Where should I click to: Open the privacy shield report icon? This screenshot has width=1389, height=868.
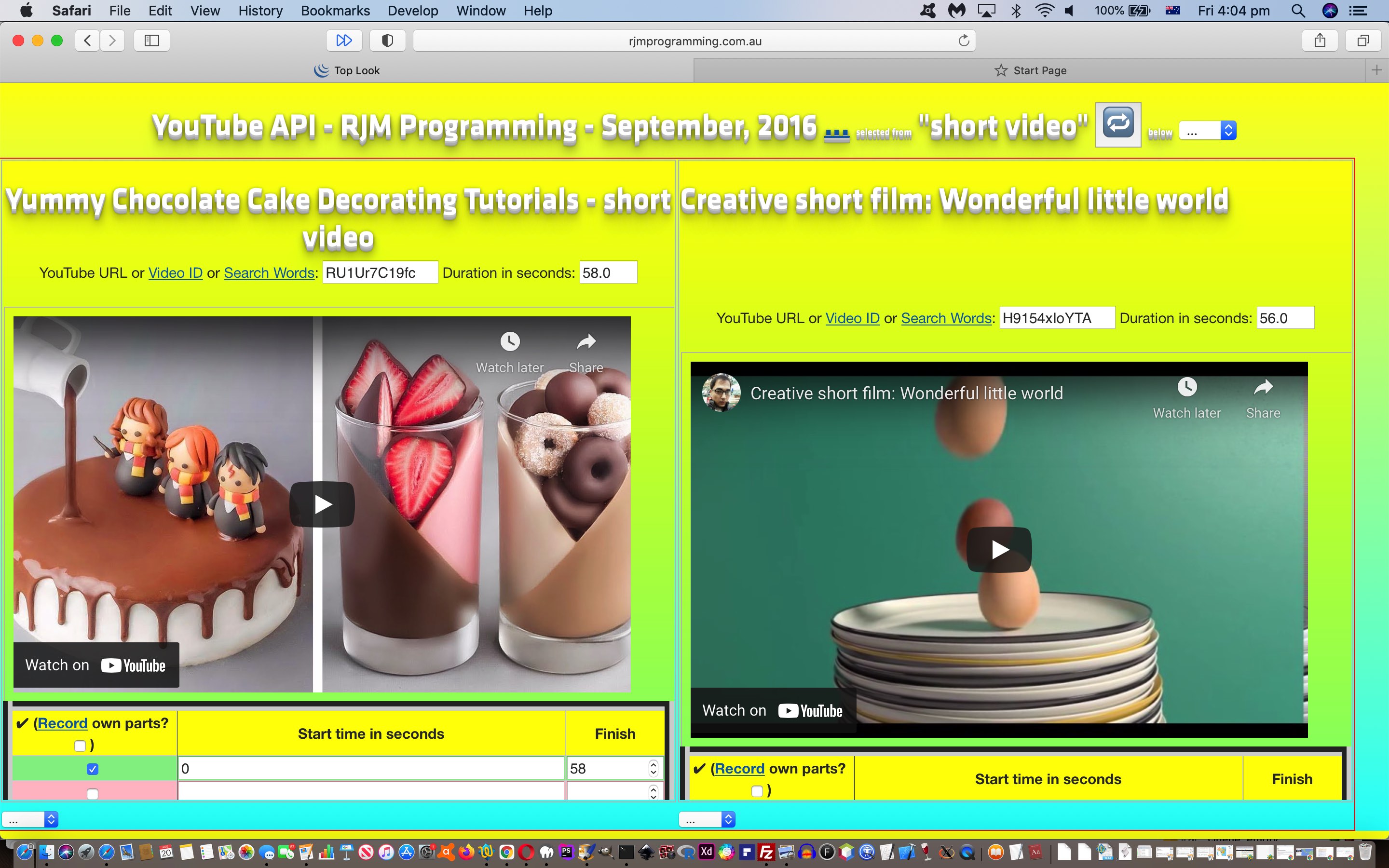[387, 40]
